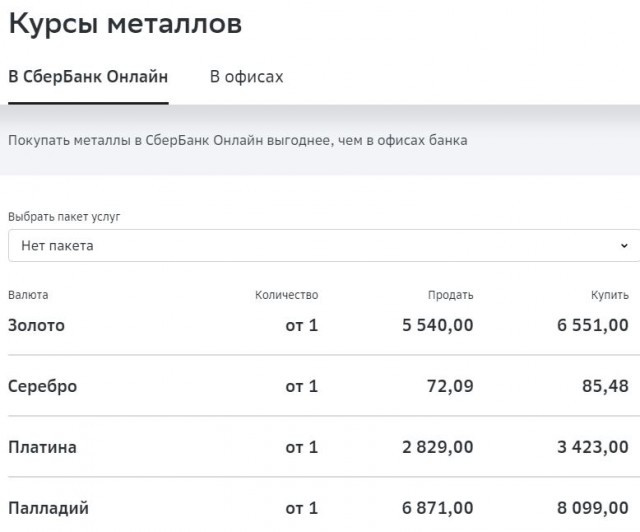Click 'от 1' quantity in Палладий row
Viewport: 640px width, 532px height.
[x=302, y=508]
